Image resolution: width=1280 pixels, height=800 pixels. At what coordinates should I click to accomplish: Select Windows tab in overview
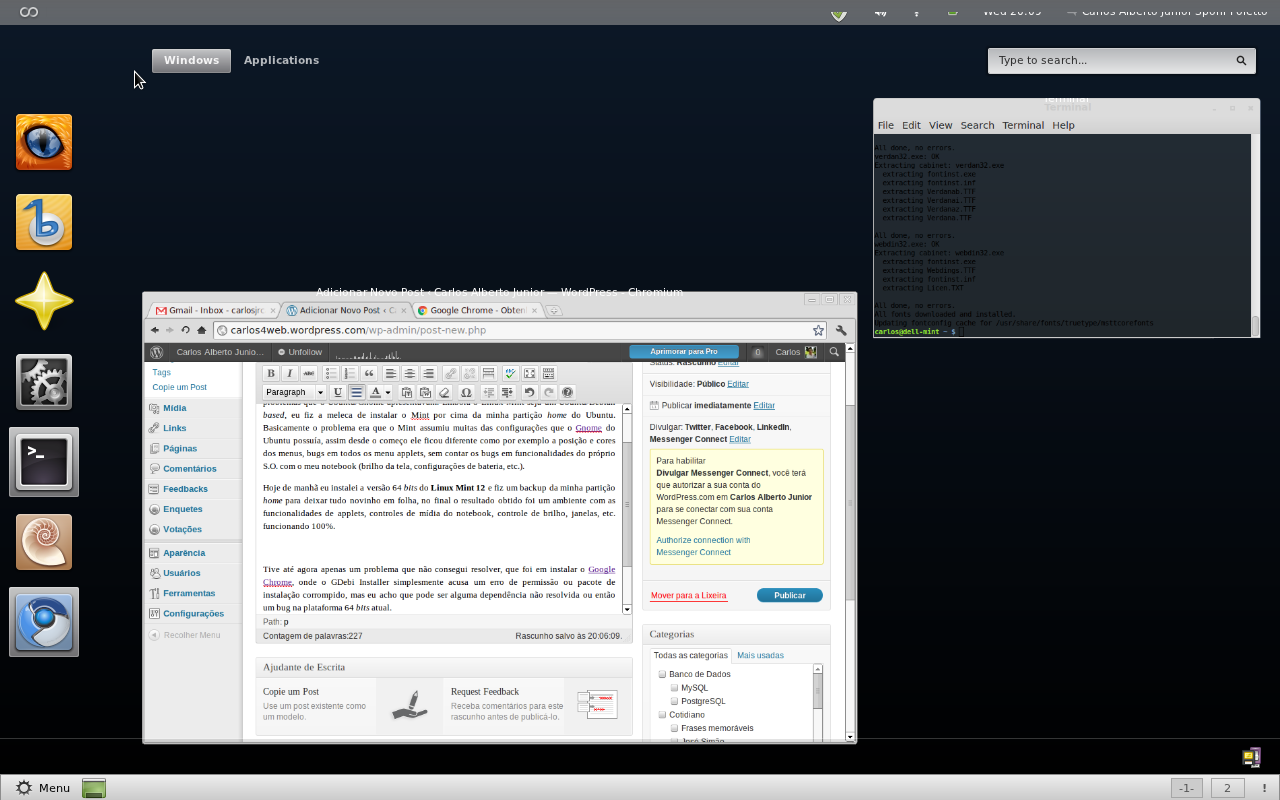191,60
